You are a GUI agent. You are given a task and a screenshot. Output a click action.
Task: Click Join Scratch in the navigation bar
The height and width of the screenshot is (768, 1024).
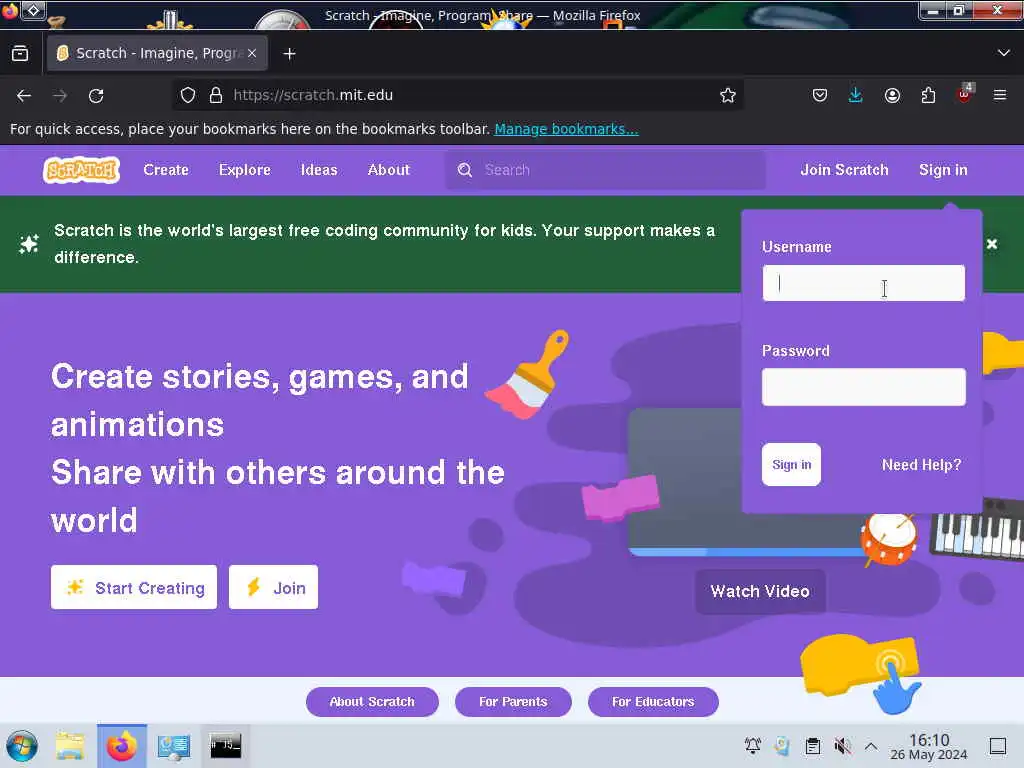(x=844, y=170)
